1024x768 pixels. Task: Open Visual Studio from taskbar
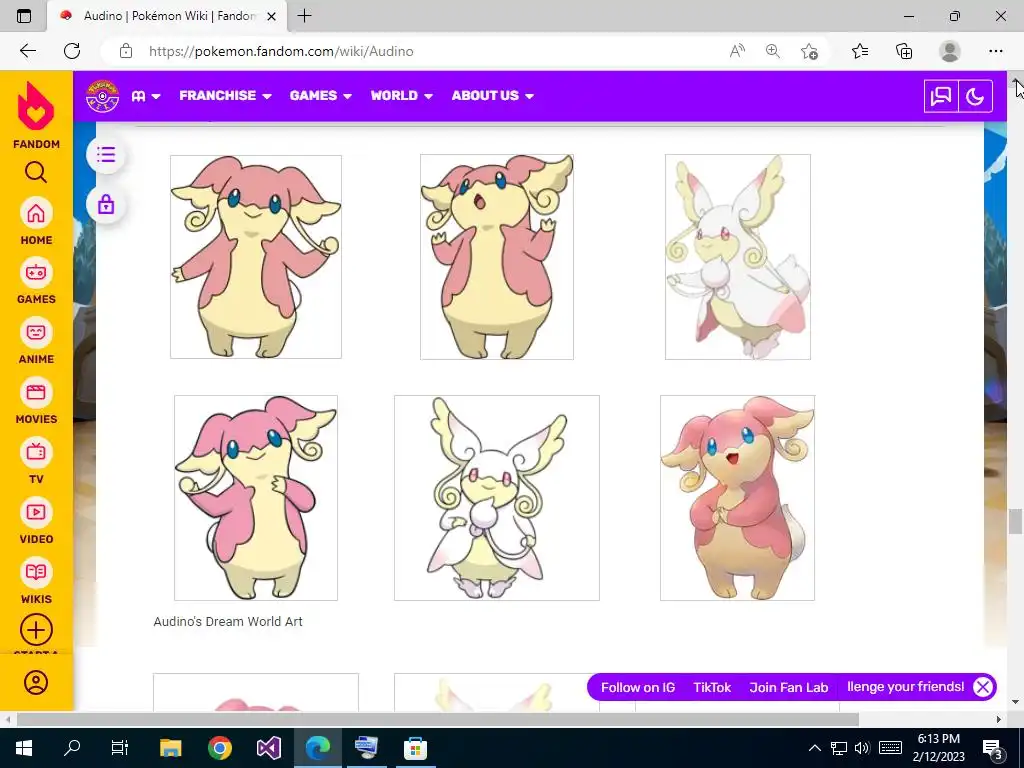269,748
